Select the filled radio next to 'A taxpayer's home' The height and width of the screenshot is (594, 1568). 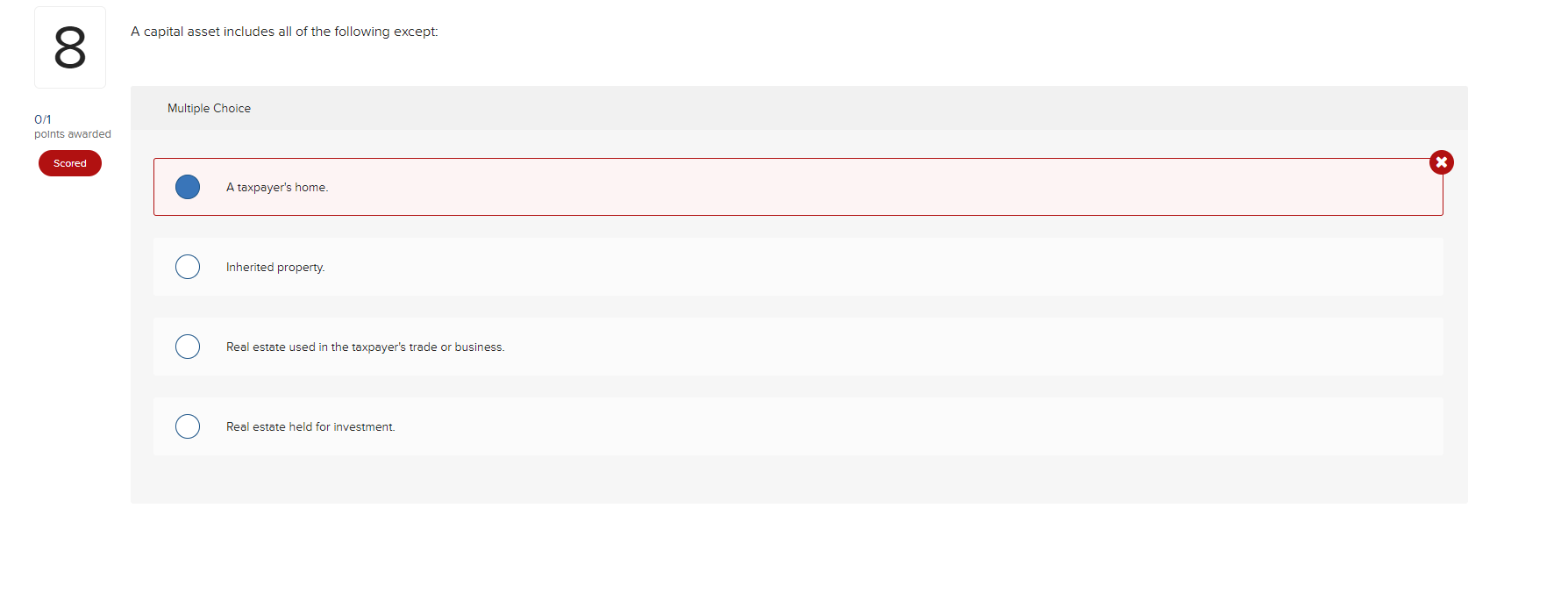188,186
